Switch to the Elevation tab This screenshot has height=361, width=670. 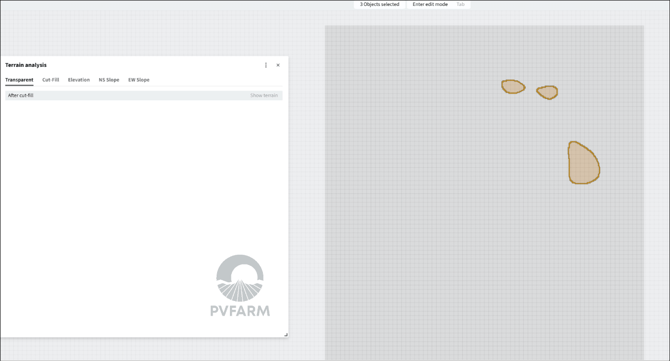pyautogui.click(x=79, y=80)
